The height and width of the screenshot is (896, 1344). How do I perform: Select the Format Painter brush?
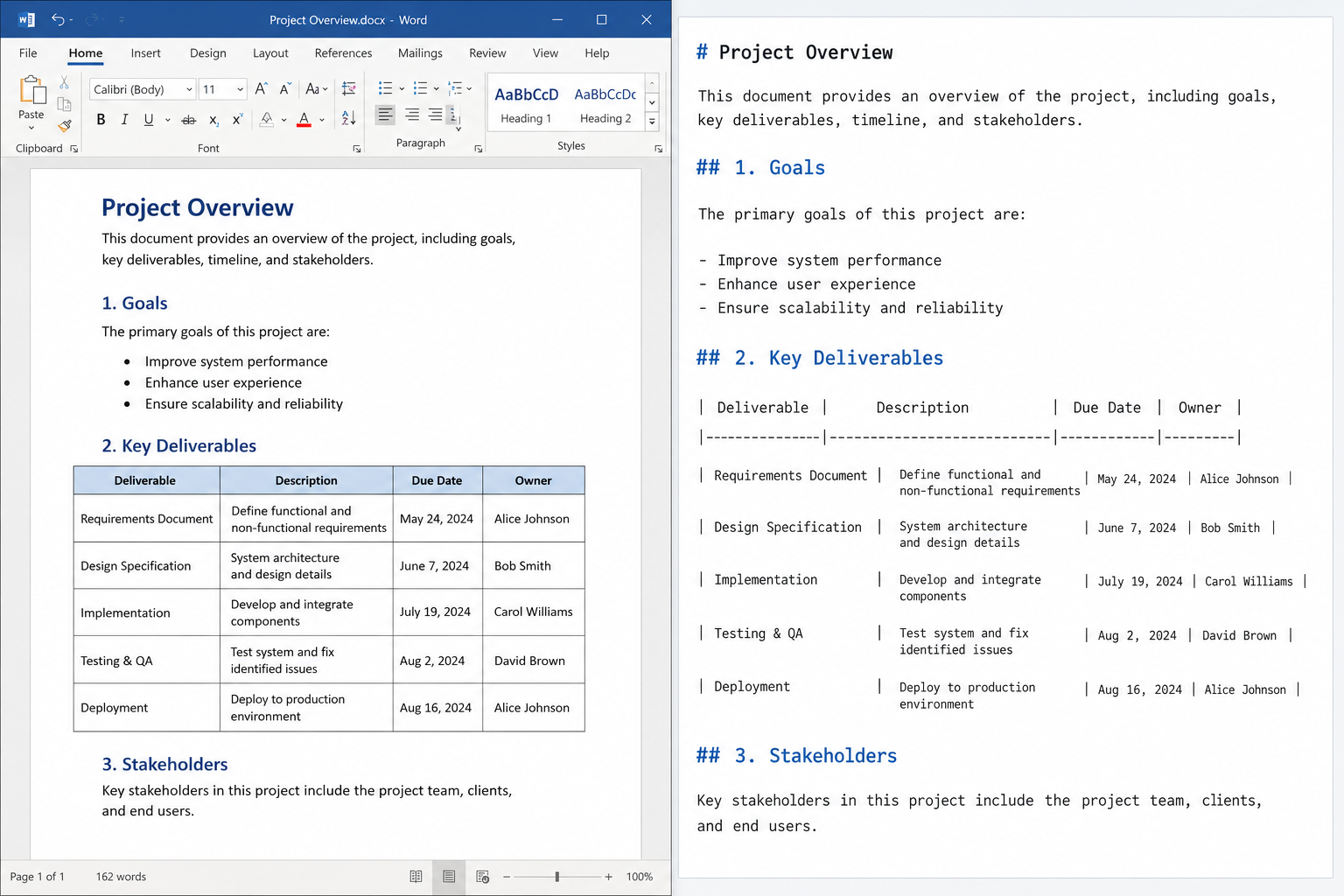(x=64, y=126)
